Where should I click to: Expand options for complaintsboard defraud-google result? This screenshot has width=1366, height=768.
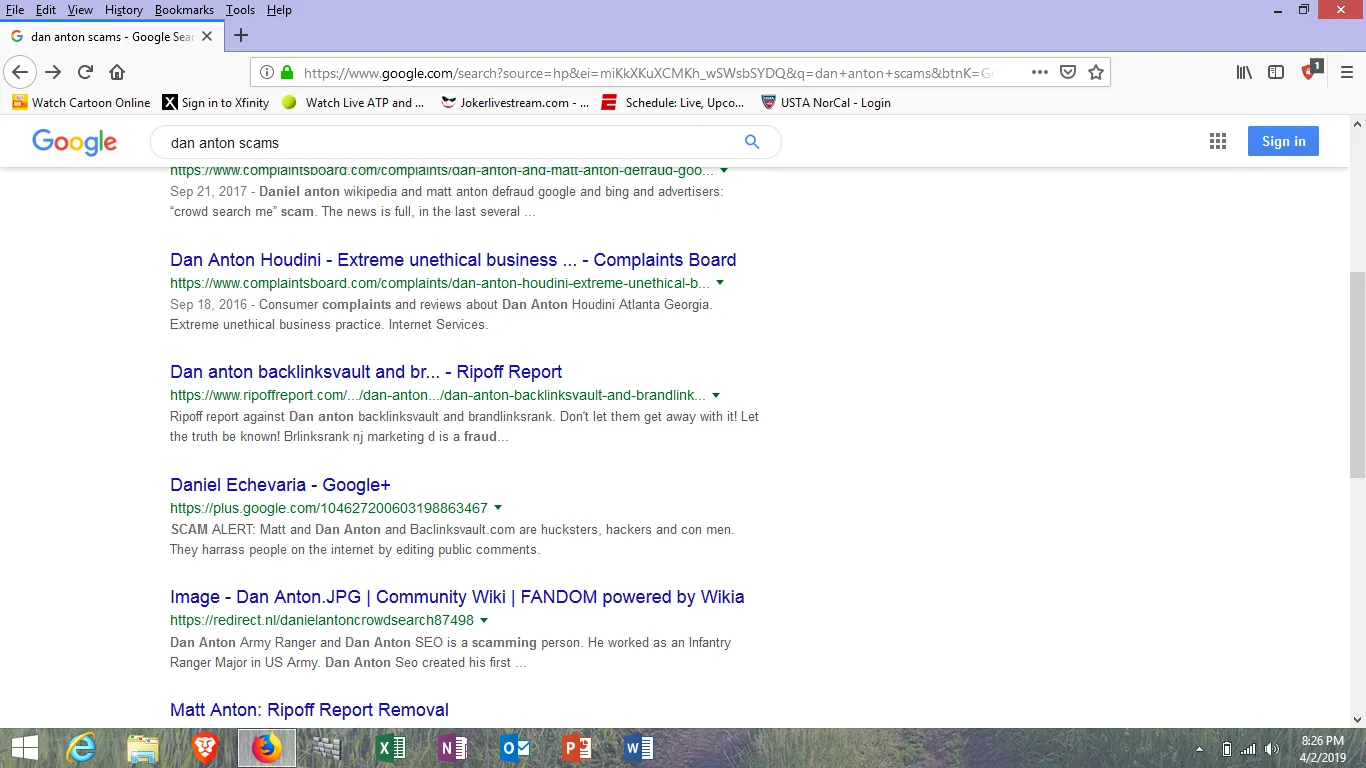point(724,171)
